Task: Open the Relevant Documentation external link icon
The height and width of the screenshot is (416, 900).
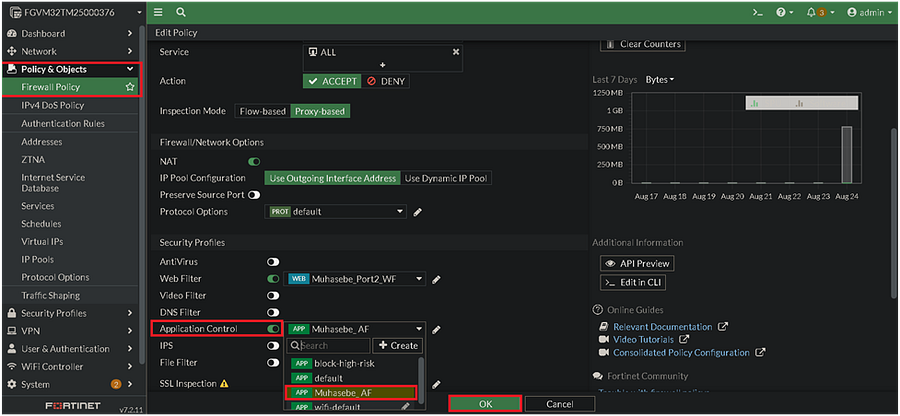Action: [723, 326]
